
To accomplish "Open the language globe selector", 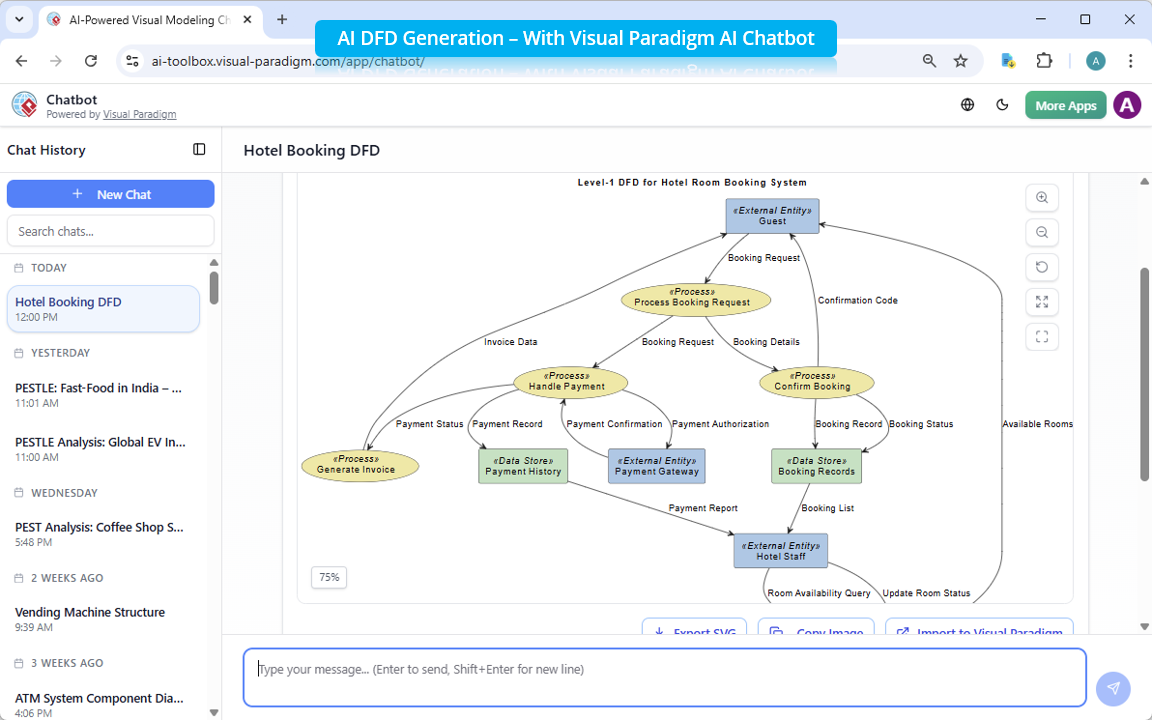I will point(967,104).
